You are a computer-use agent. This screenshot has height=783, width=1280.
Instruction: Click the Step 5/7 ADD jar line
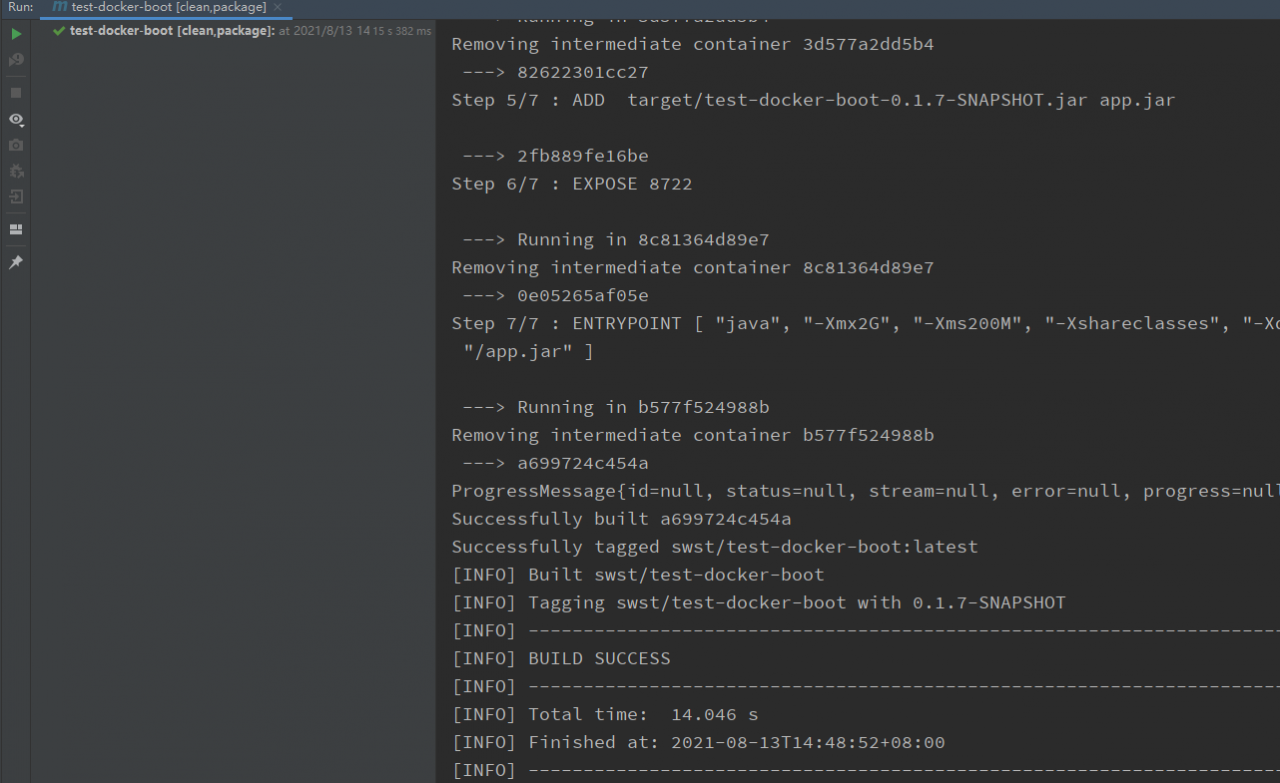[813, 100]
